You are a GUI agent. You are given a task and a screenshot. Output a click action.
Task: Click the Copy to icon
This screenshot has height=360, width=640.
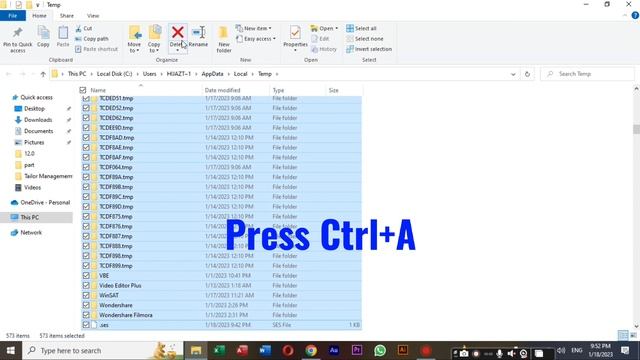click(154, 33)
